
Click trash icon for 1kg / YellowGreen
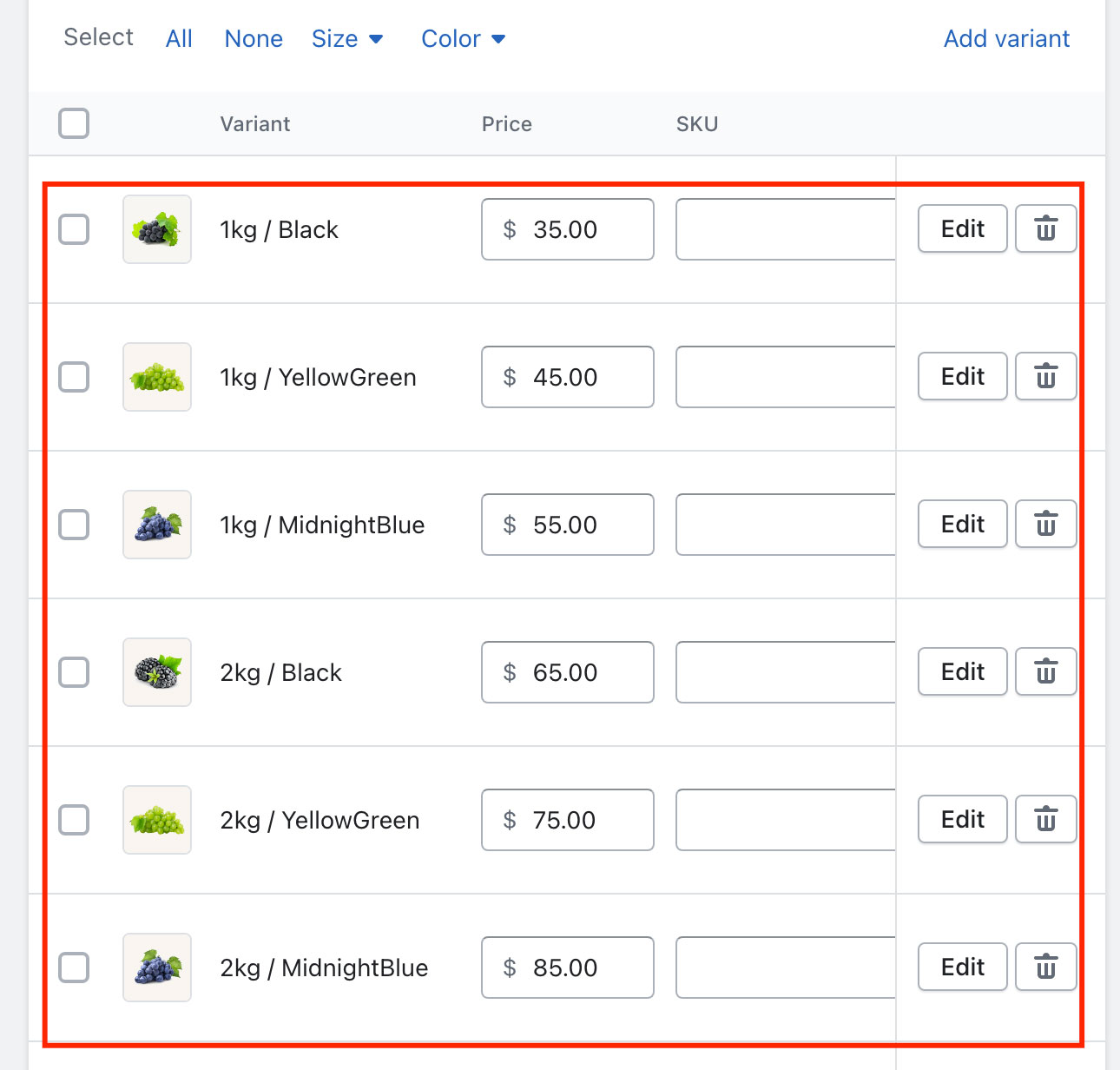coord(1045,377)
